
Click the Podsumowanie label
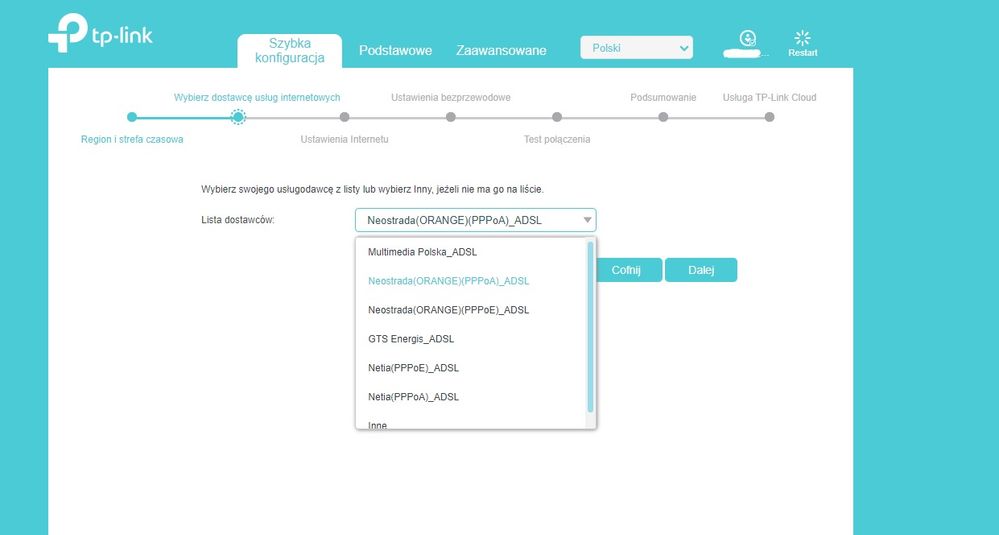click(x=663, y=97)
